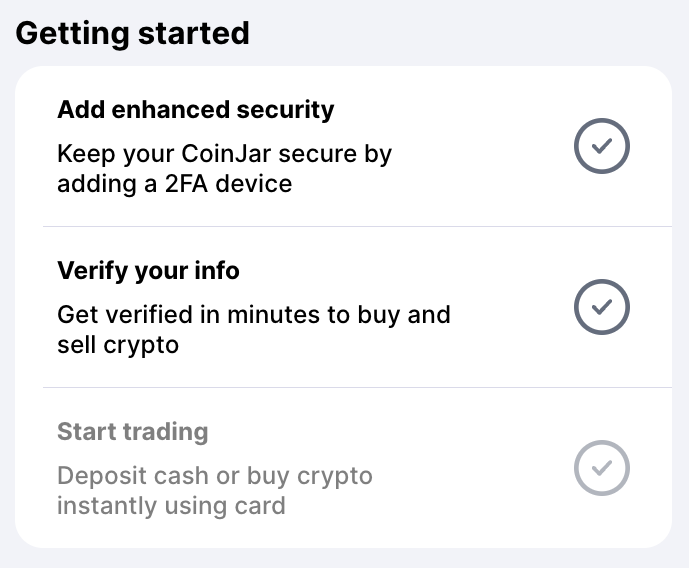Click the checkmark circle for Add enhanced security
Image resolution: width=689 pixels, height=568 pixels.
pyautogui.click(x=602, y=146)
